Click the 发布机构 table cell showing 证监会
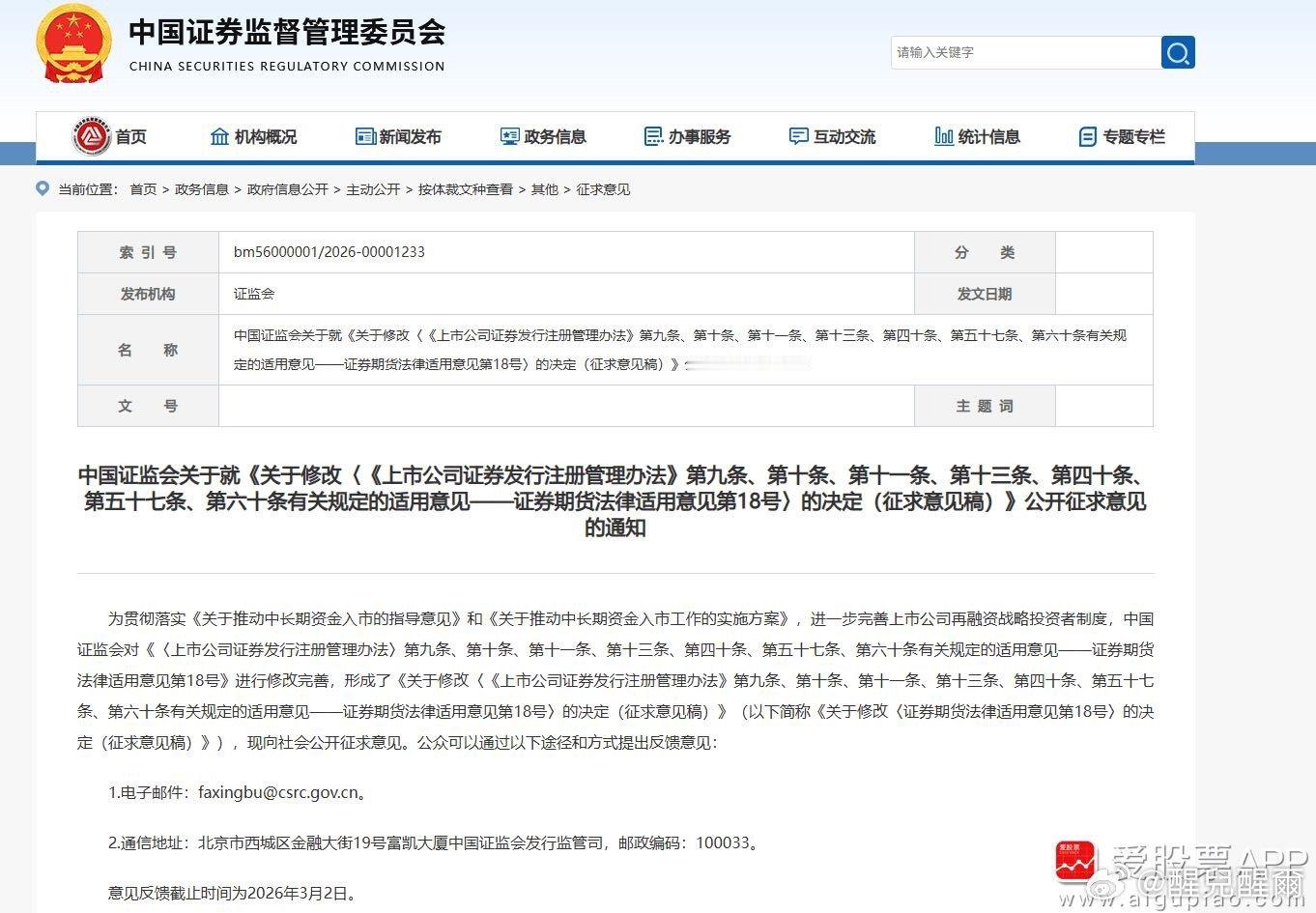This screenshot has width=1316, height=913. (x=254, y=294)
